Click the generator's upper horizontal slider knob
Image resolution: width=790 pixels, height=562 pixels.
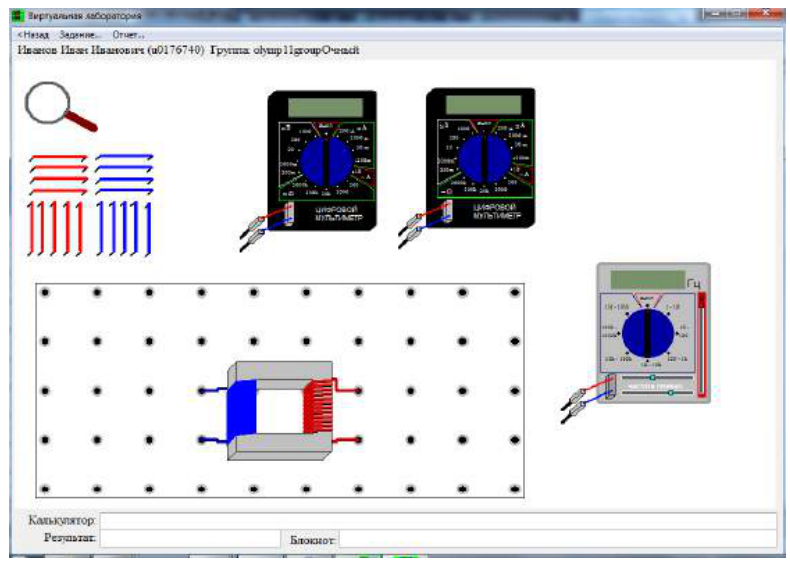tap(652, 377)
